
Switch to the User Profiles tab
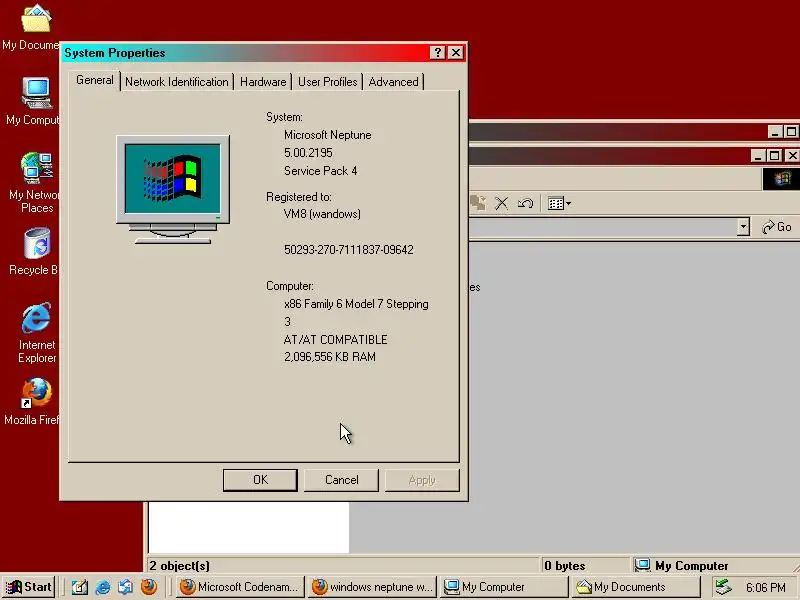tap(327, 82)
